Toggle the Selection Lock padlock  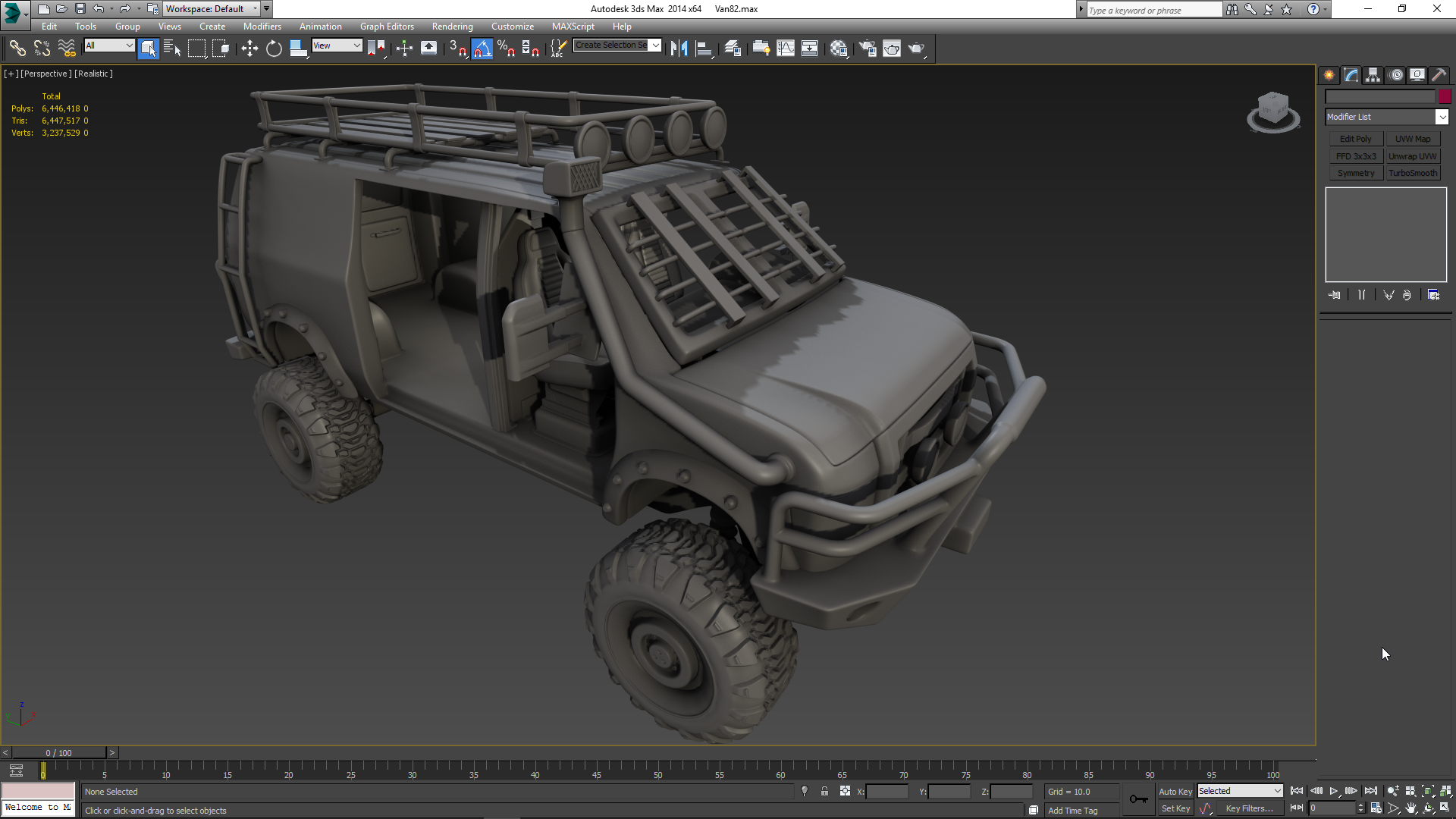coord(824,791)
